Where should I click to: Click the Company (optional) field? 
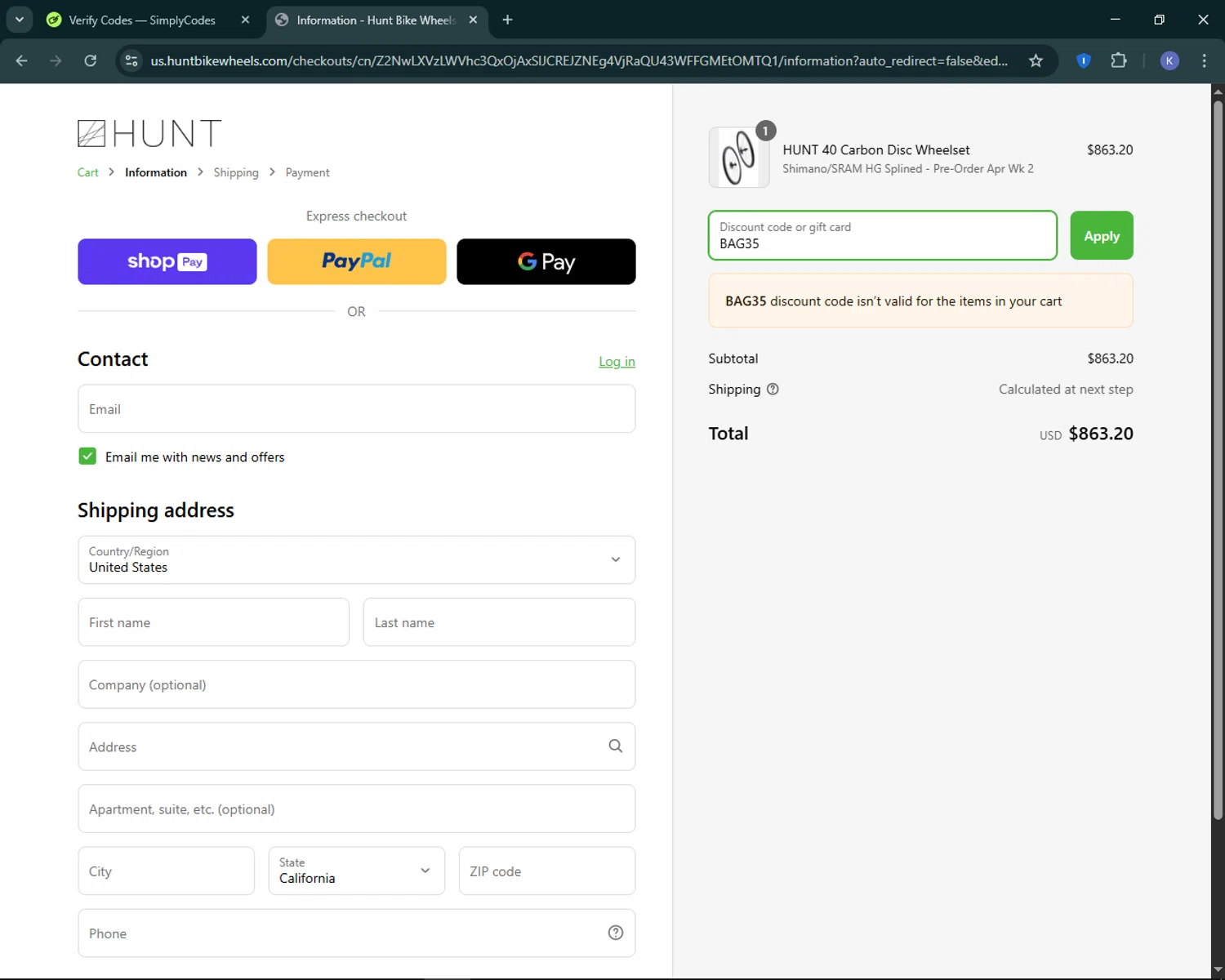pyautogui.click(x=357, y=684)
